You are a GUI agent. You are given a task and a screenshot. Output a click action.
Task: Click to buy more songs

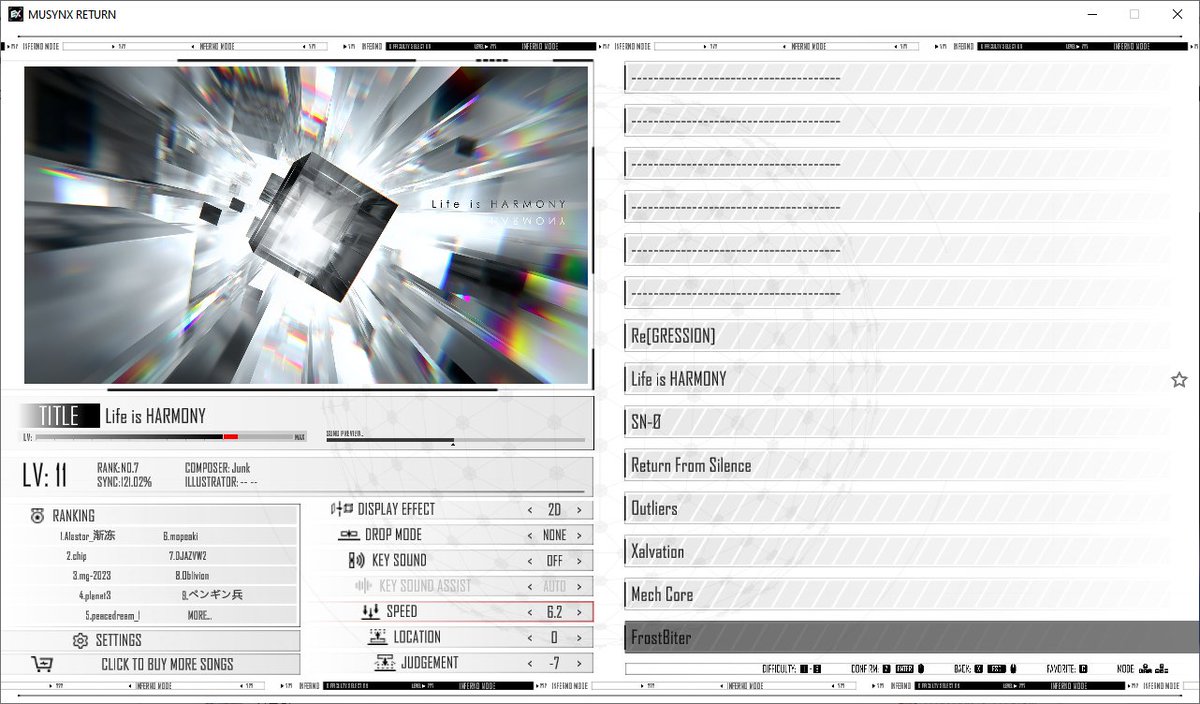coord(150,664)
